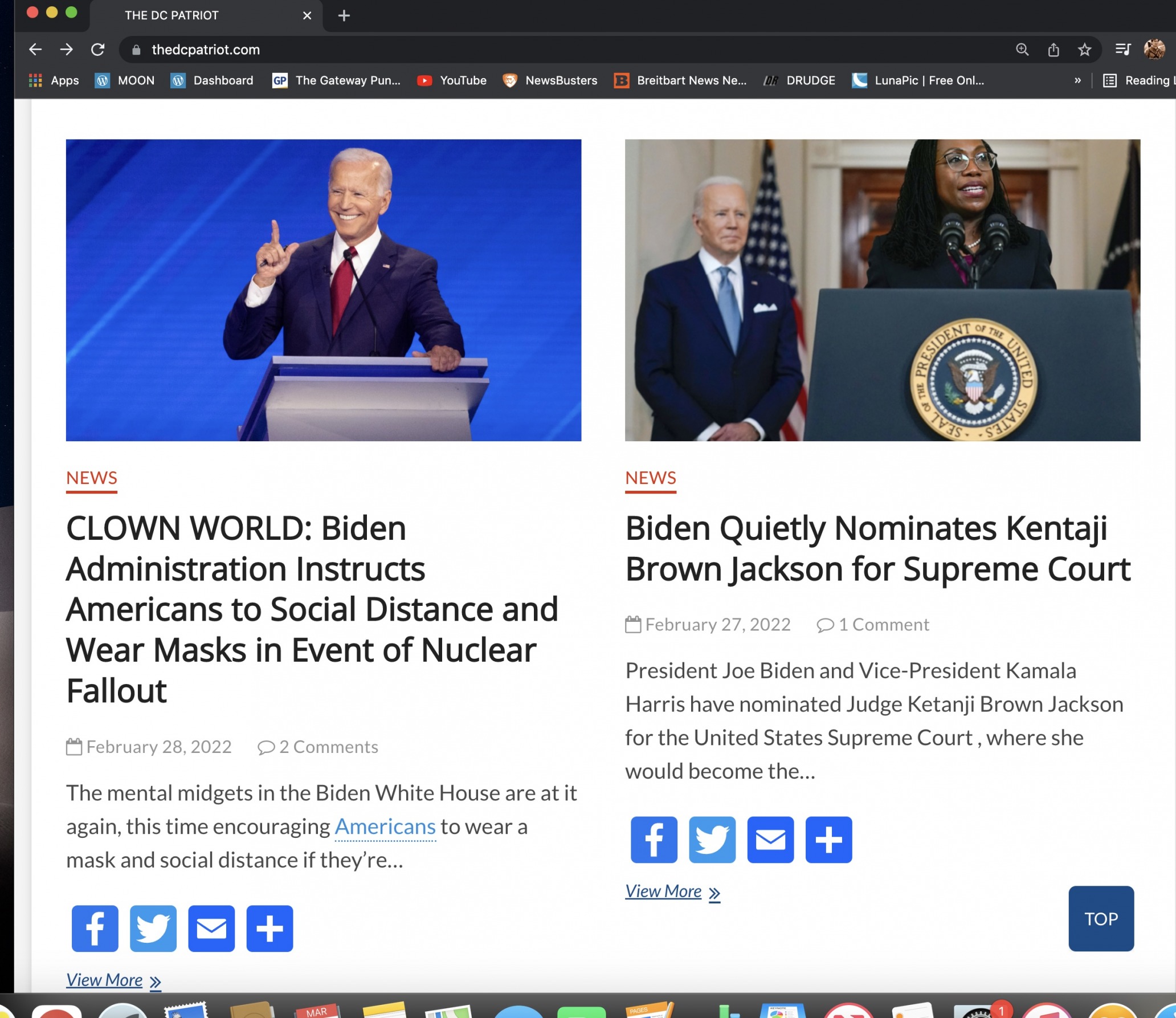This screenshot has width=1176, height=1018.
Task: Expand hidden bookmarks chevron
Action: tap(1077, 80)
